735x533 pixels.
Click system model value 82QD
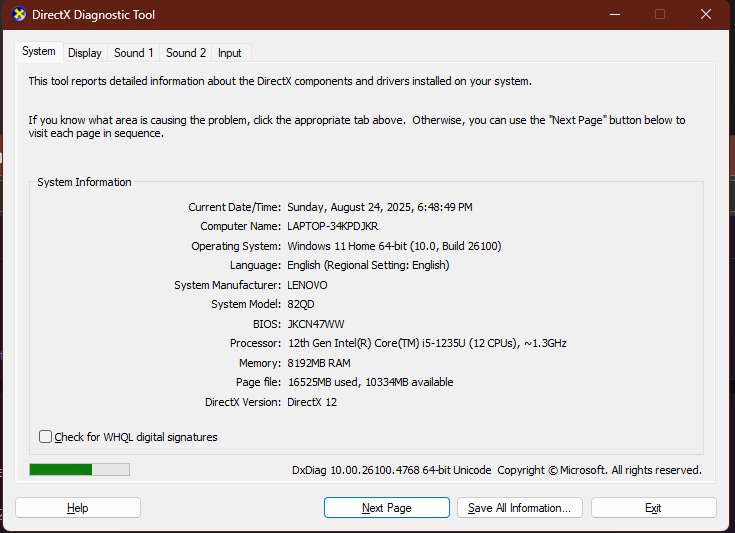click(301, 304)
